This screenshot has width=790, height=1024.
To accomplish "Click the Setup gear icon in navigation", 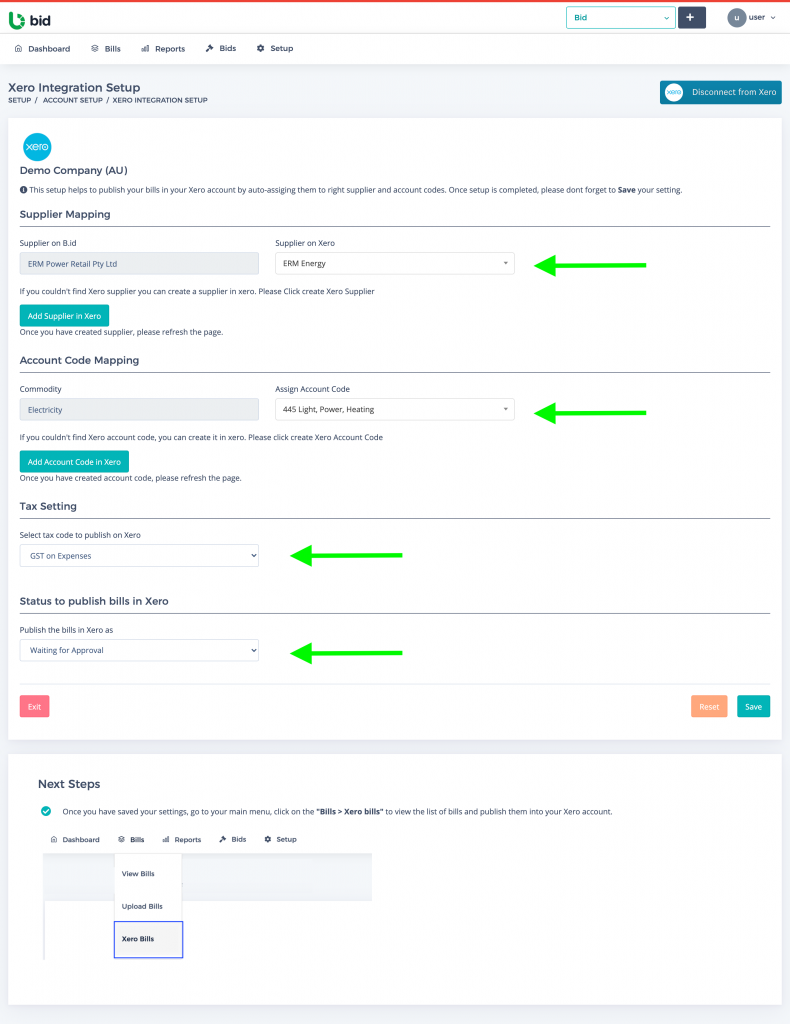I will point(261,48).
